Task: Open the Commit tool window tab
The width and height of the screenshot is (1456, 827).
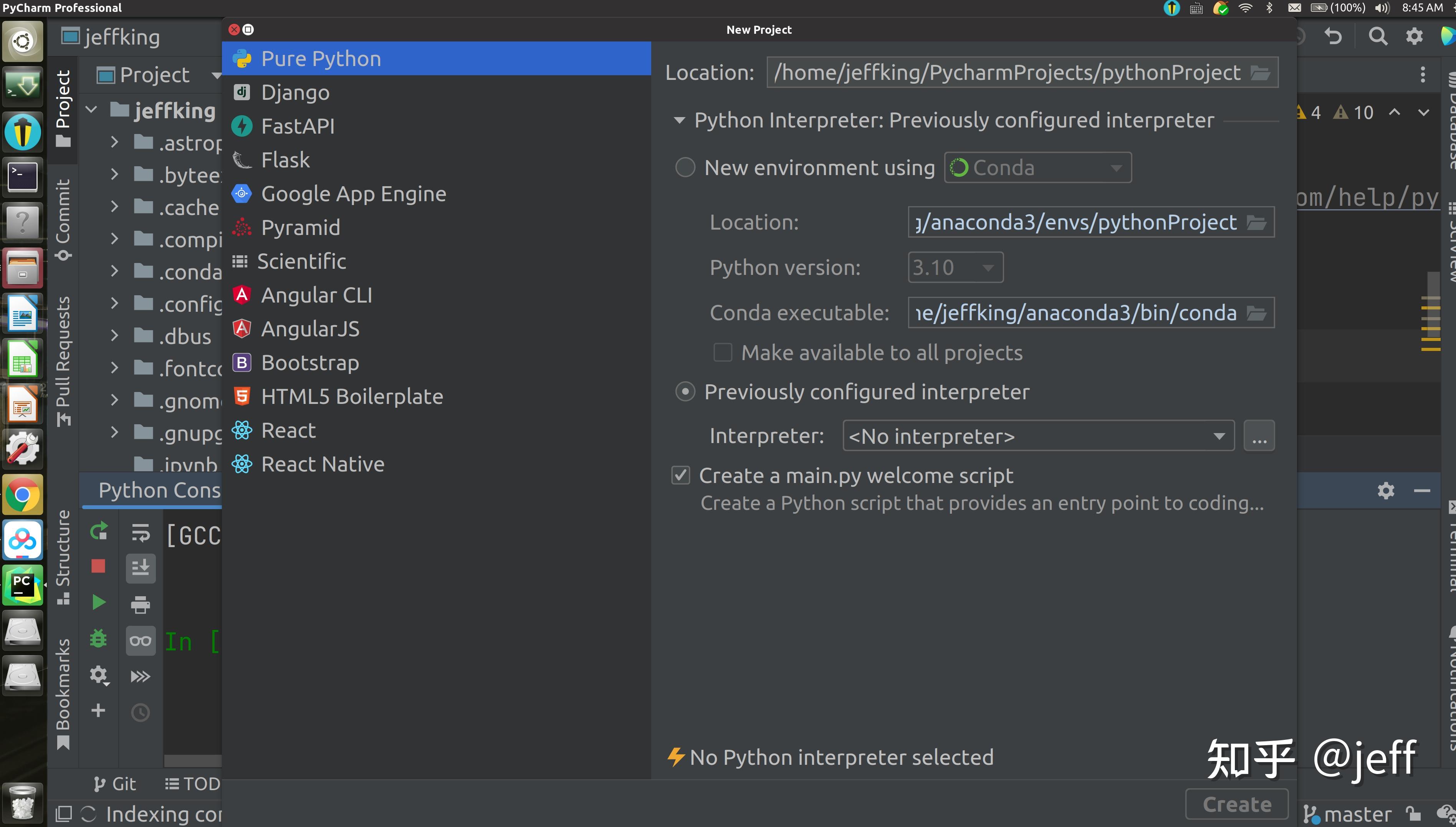Action: (x=63, y=220)
